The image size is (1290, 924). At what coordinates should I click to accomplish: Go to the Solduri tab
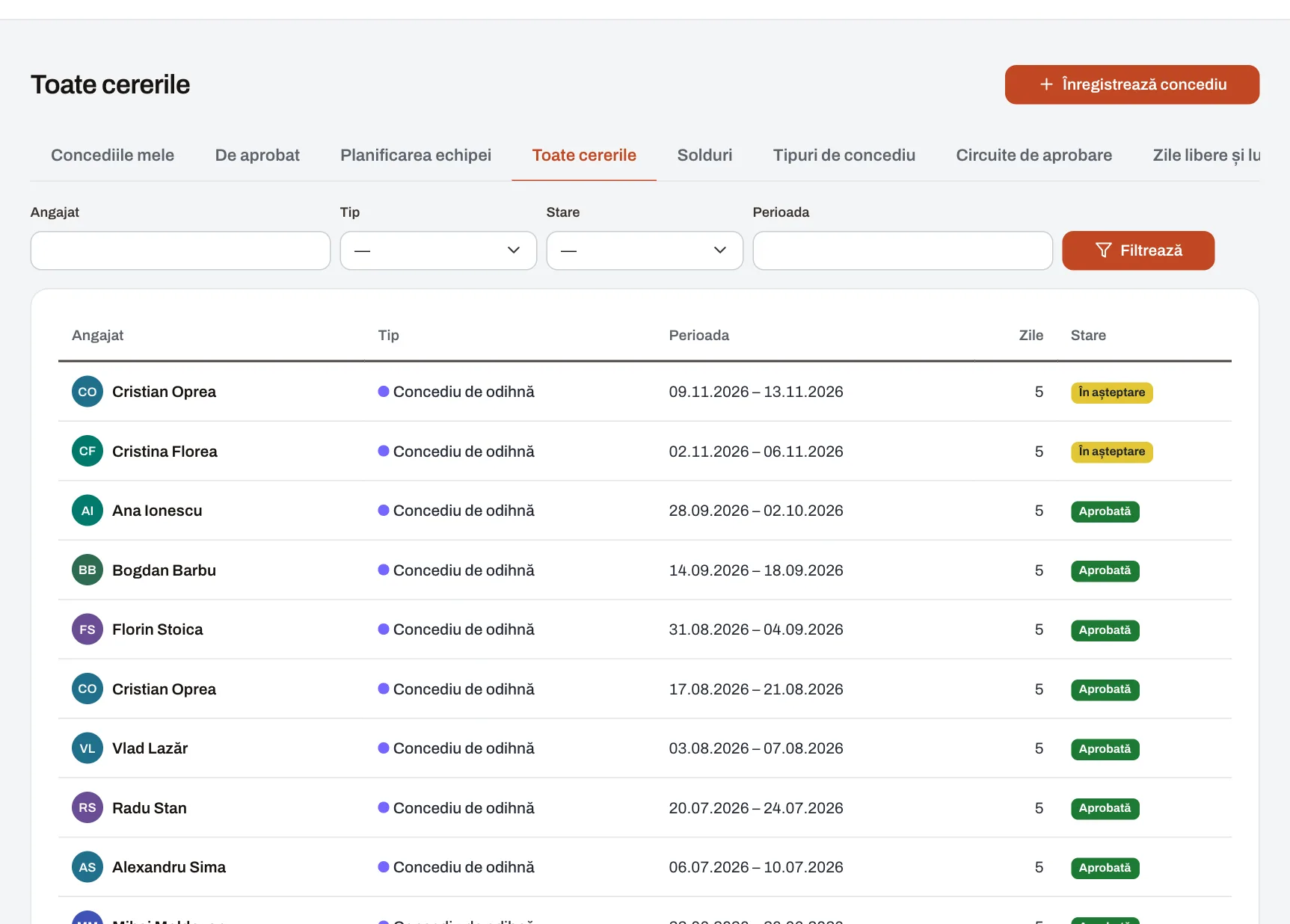[704, 155]
